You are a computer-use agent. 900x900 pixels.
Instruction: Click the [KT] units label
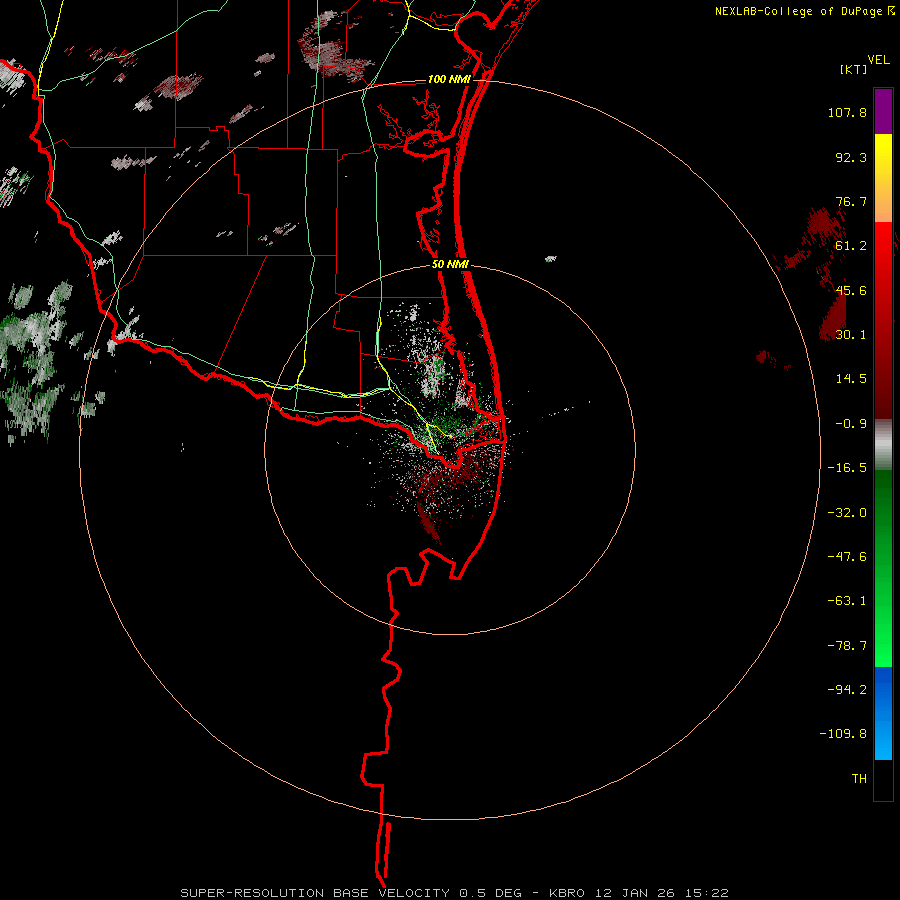pyautogui.click(x=854, y=69)
